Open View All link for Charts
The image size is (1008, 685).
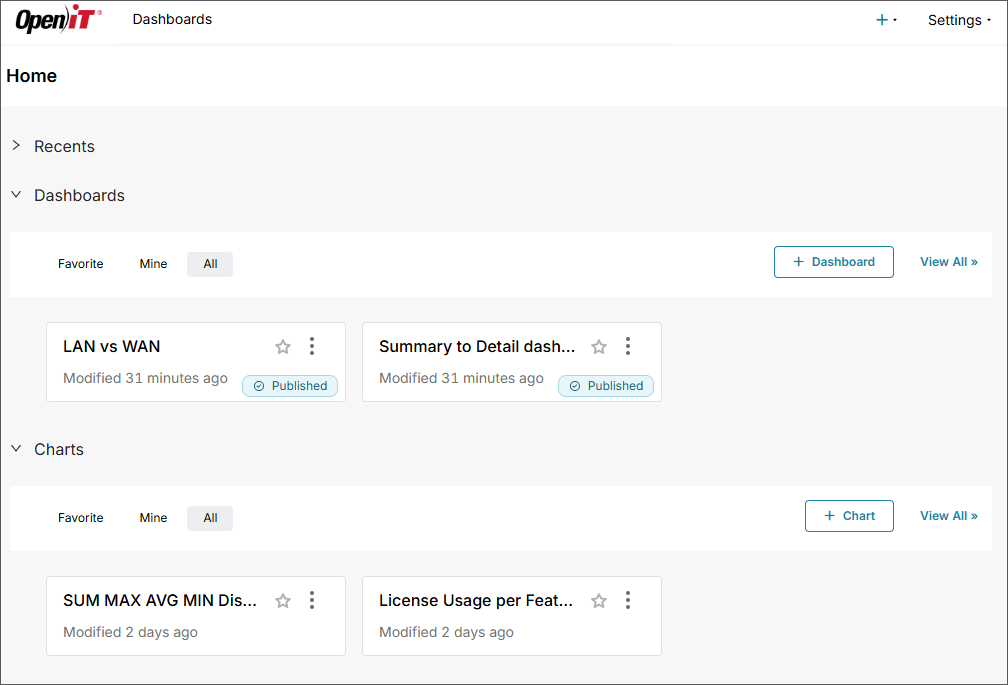948,515
